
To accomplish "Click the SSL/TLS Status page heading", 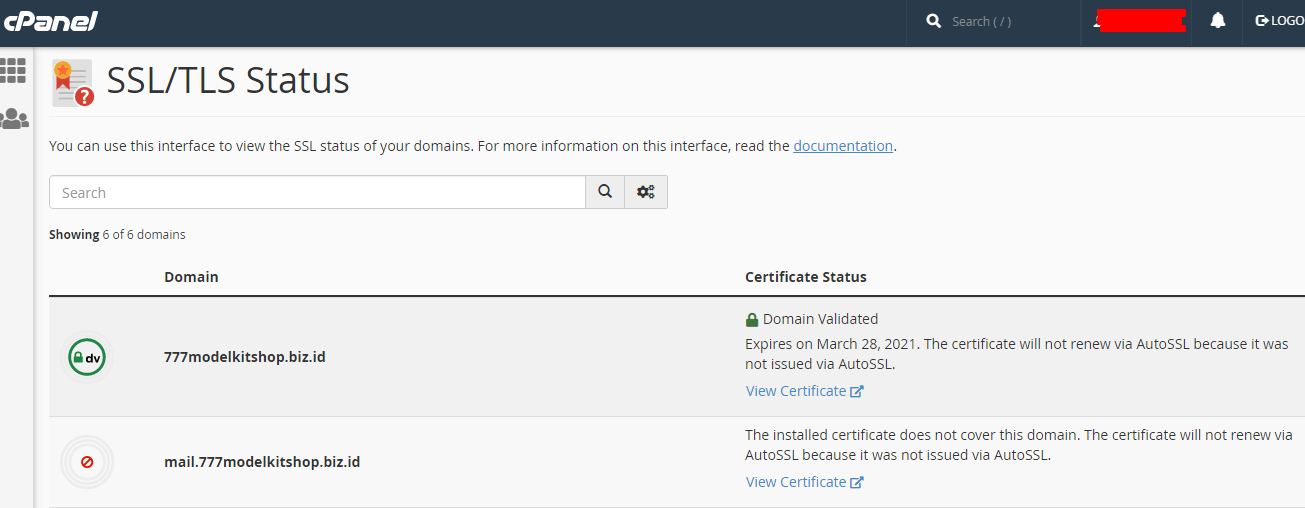I will [x=228, y=80].
